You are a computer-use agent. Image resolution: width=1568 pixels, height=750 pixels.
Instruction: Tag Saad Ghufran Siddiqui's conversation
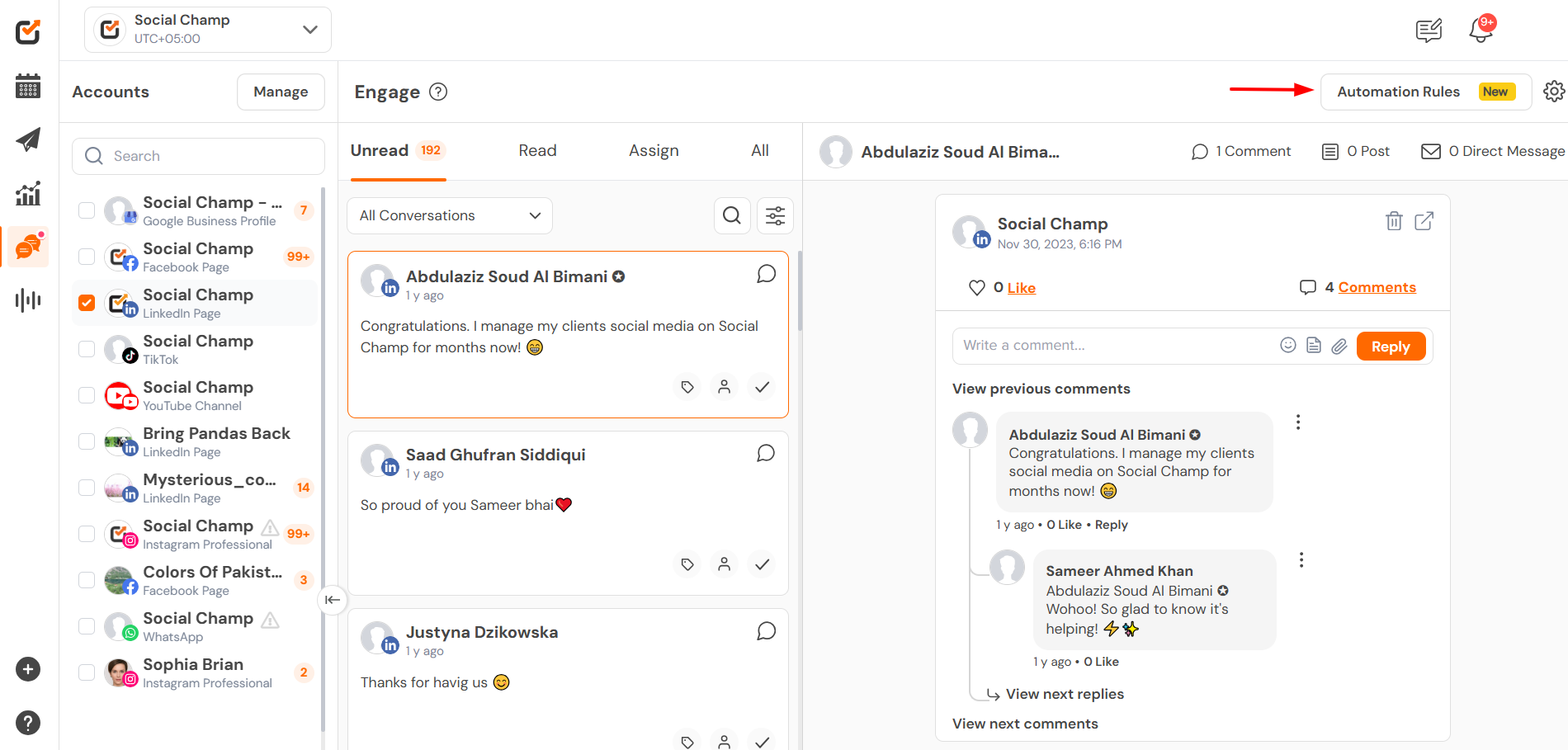pyautogui.click(x=687, y=564)
